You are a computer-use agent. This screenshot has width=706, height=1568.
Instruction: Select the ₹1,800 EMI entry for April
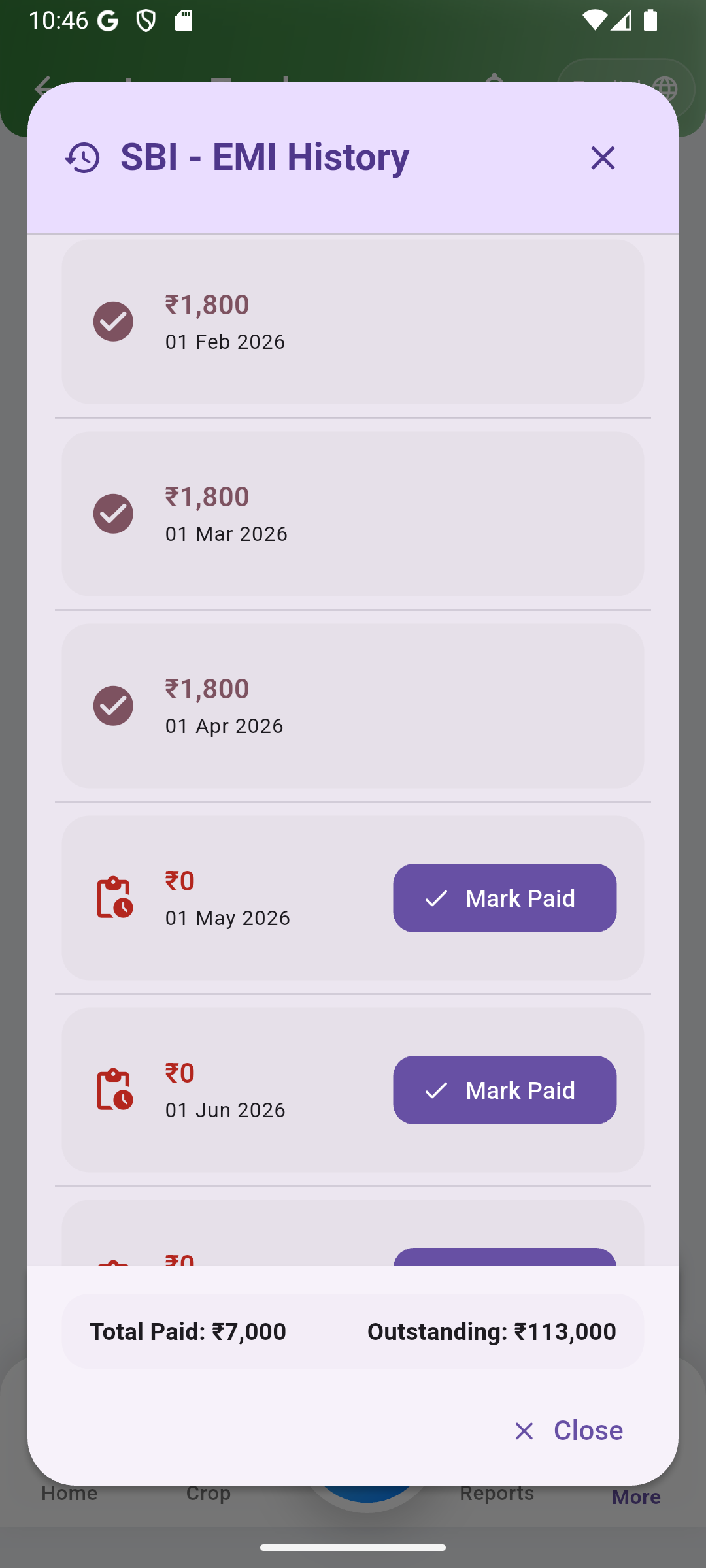tap(353, 706)
